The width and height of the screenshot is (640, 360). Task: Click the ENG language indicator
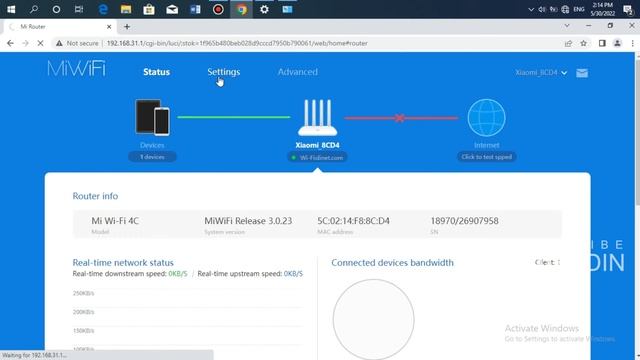[579, 9]
